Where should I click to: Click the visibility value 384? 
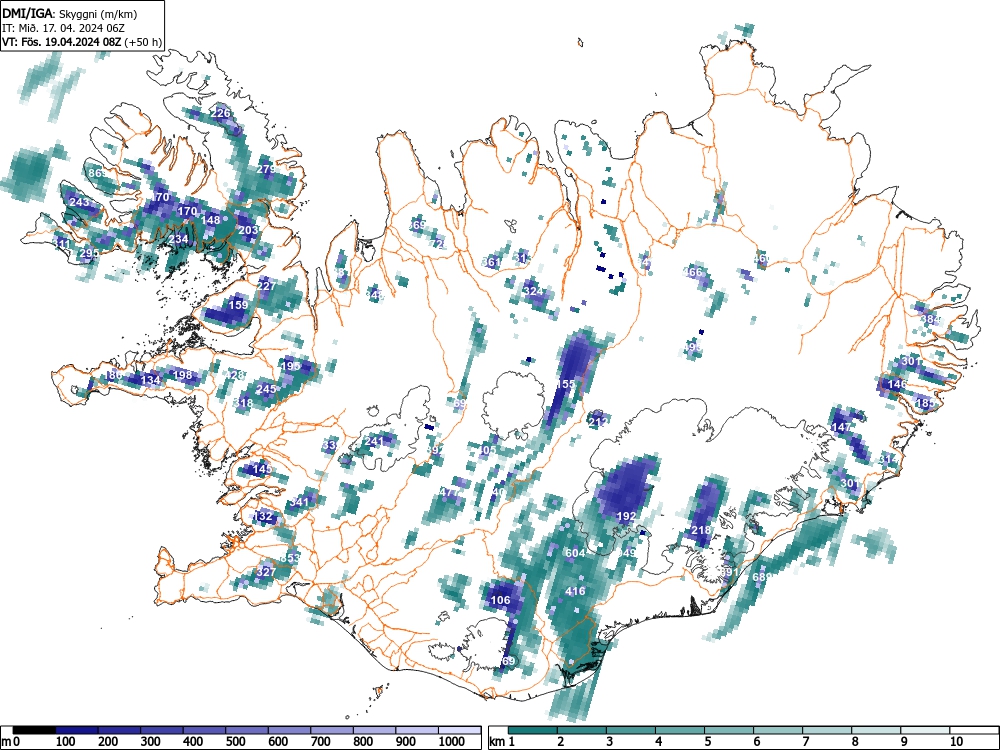(x=931, y=319)
